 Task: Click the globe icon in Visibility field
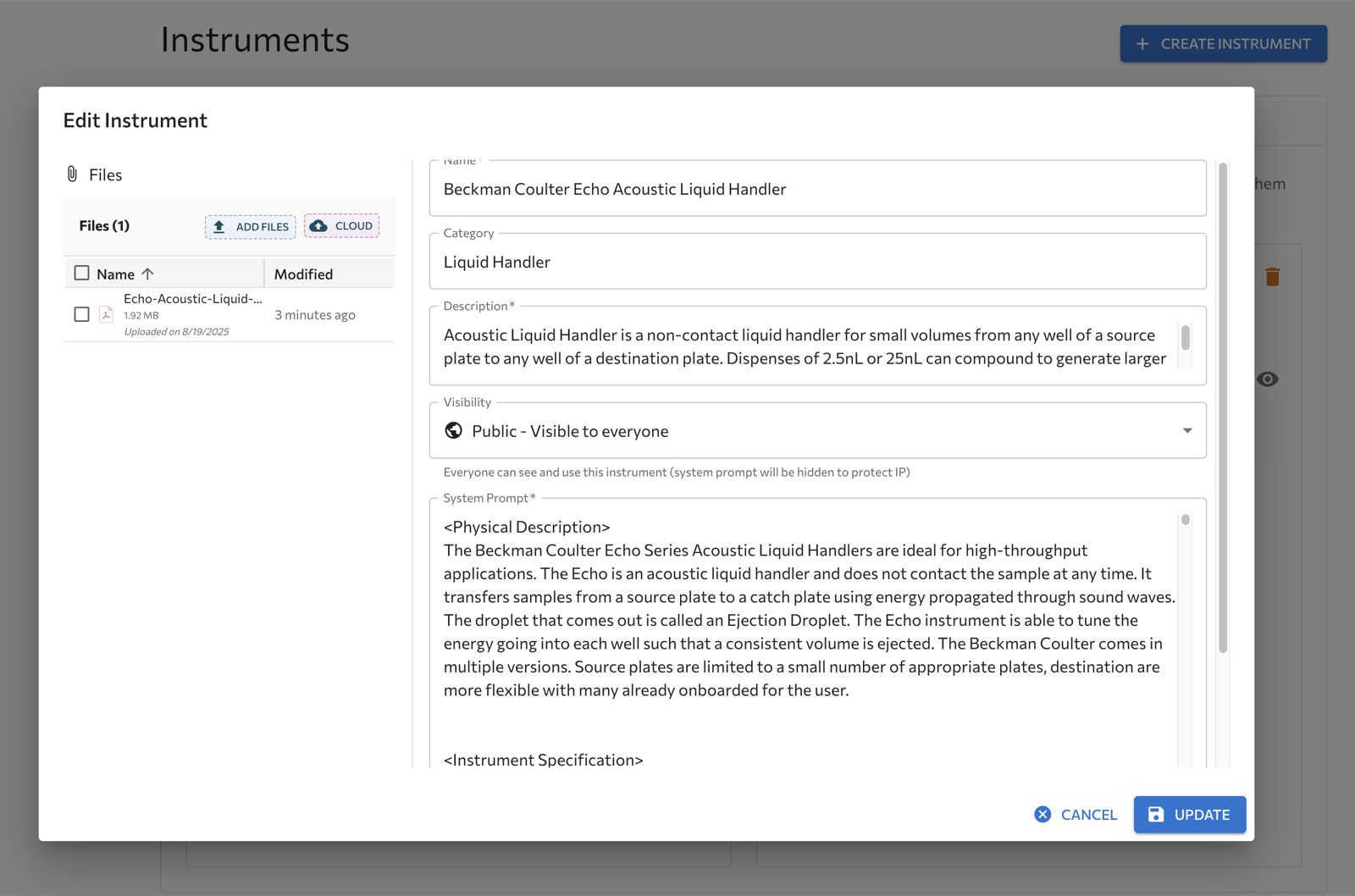tap(454, 430)
